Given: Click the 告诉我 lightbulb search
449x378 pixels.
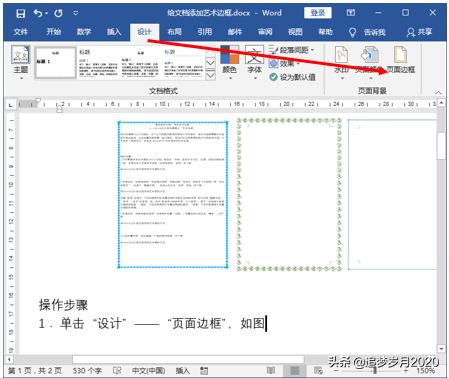Looking at the screenshot, I should pos(367,32).
